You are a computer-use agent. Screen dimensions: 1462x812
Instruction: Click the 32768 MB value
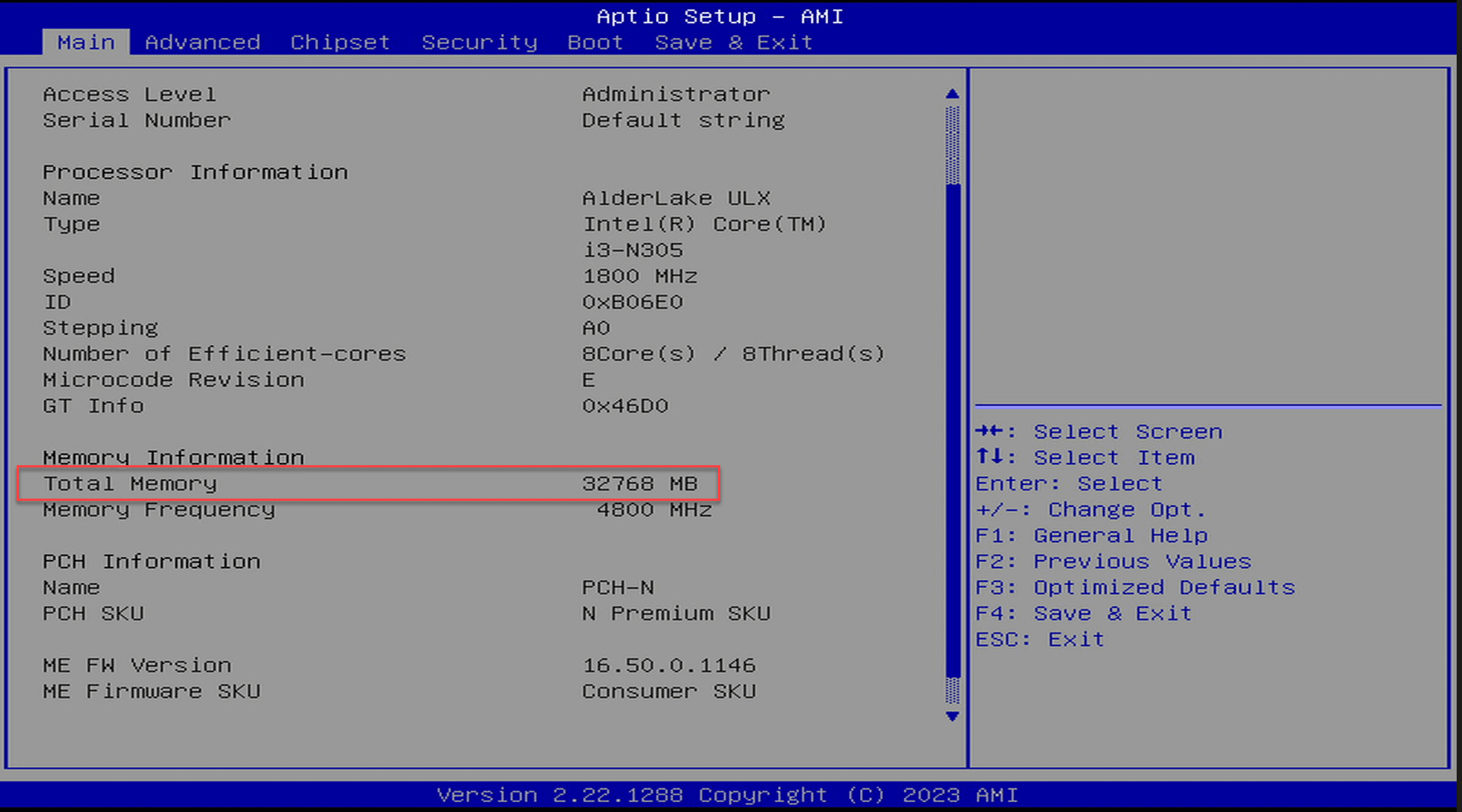[640, 483]
